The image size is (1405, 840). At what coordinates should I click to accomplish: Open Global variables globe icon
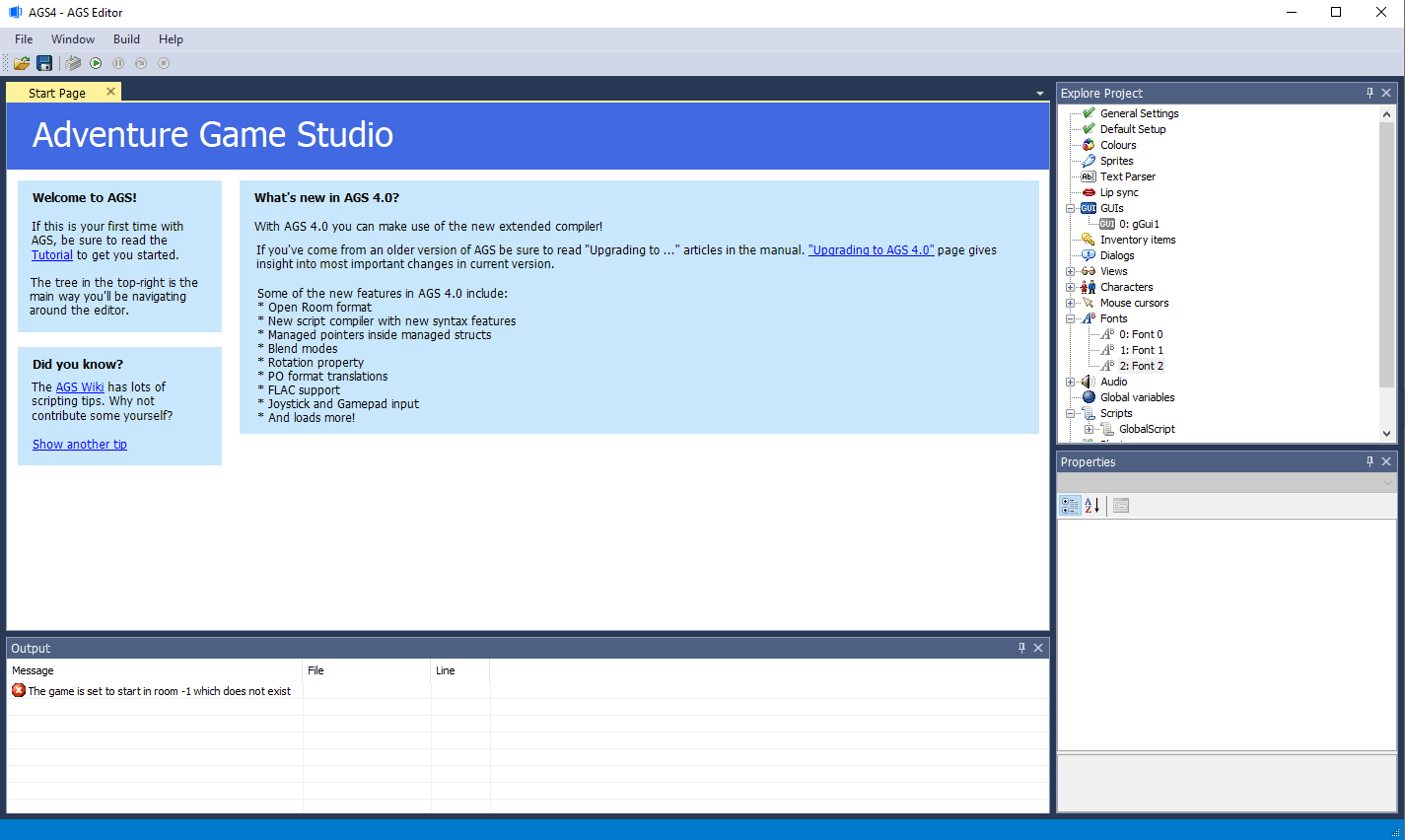click(x=1089, y=397)
